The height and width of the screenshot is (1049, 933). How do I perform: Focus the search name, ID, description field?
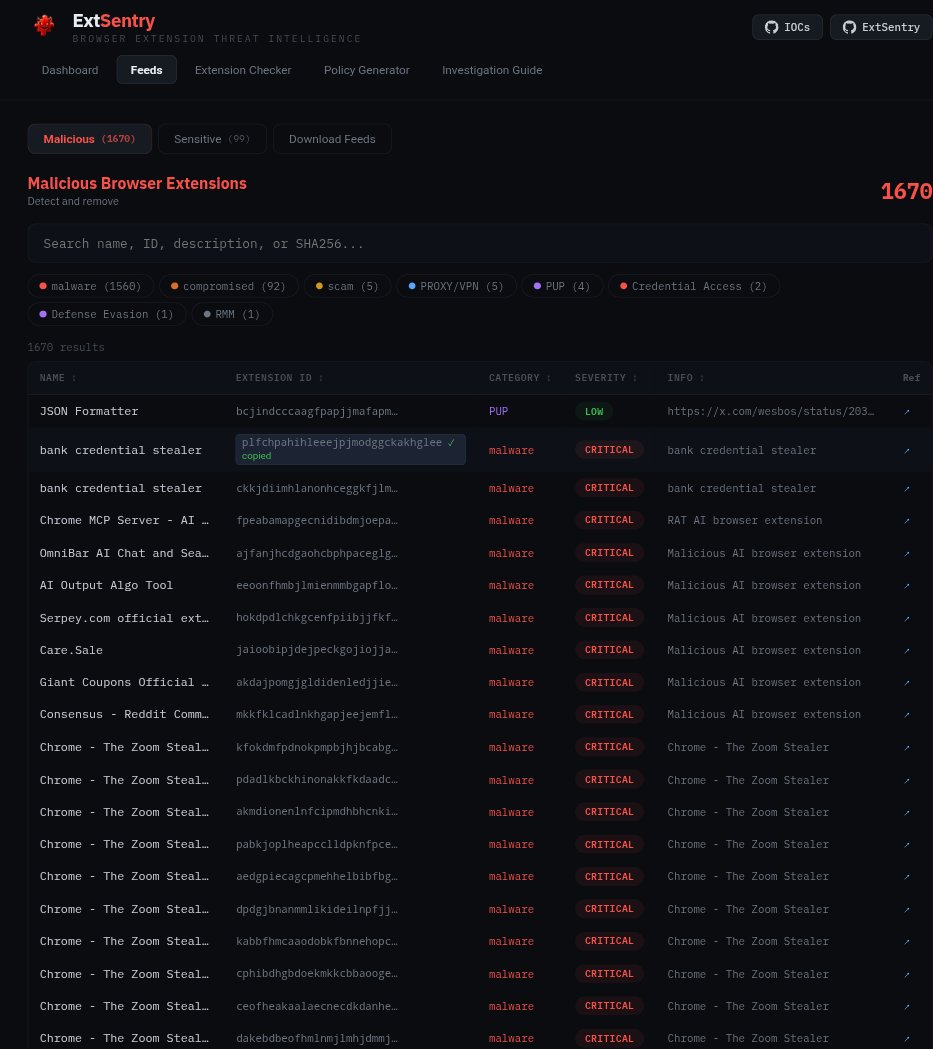pyautogui.click(x=480, y=244)
